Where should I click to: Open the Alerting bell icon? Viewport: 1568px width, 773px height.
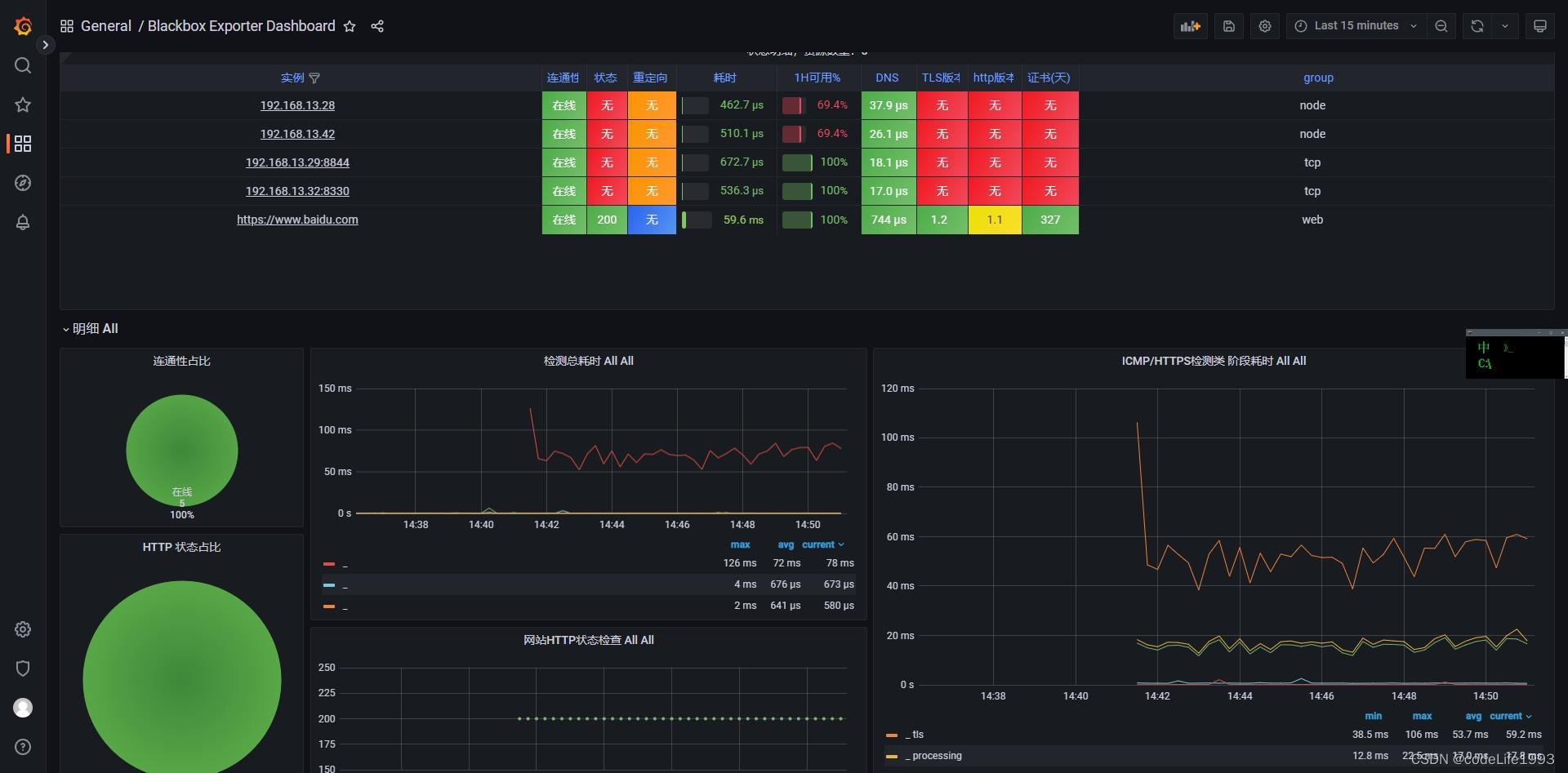23,222
